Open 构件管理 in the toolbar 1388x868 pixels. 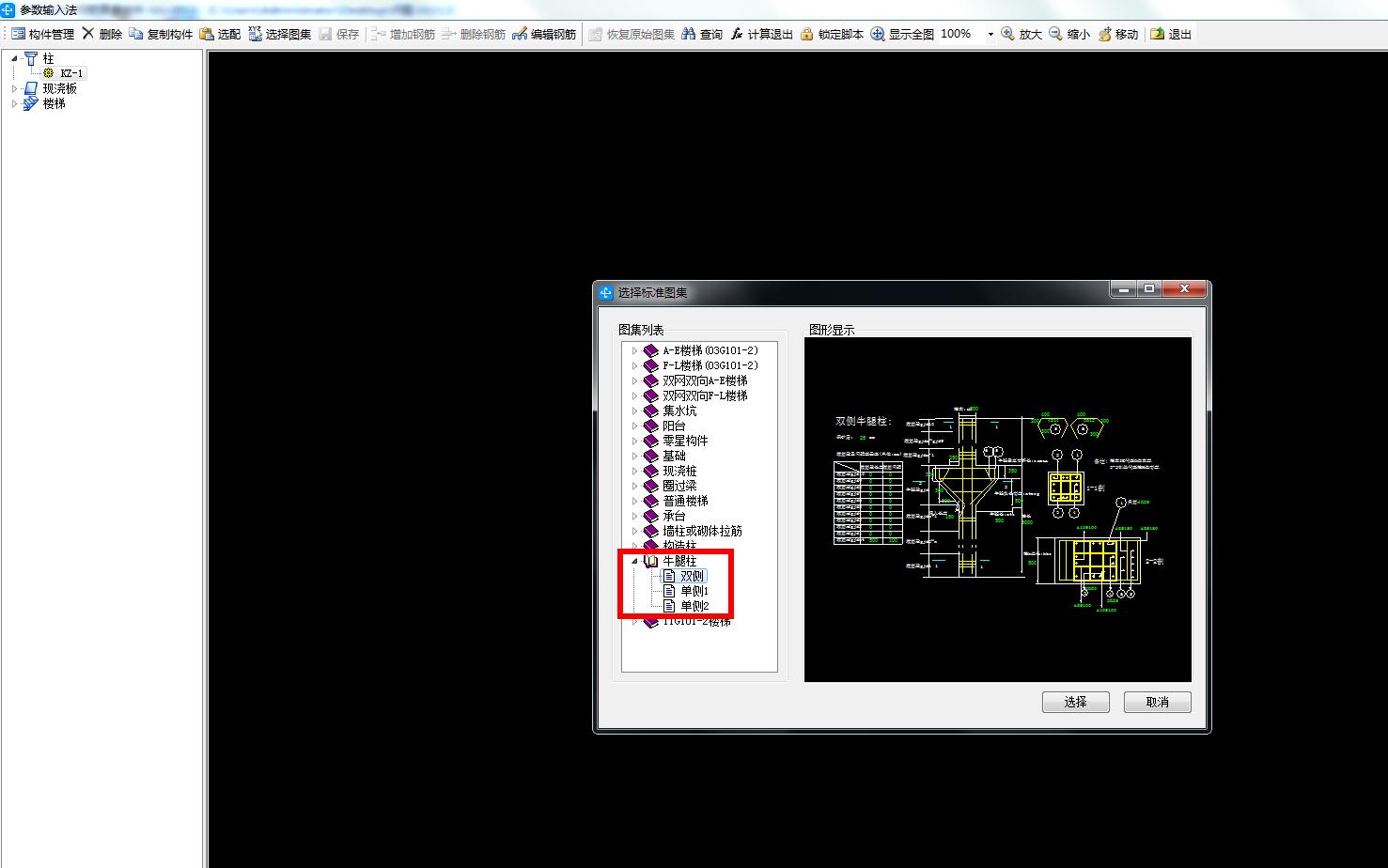pos(42,34)
